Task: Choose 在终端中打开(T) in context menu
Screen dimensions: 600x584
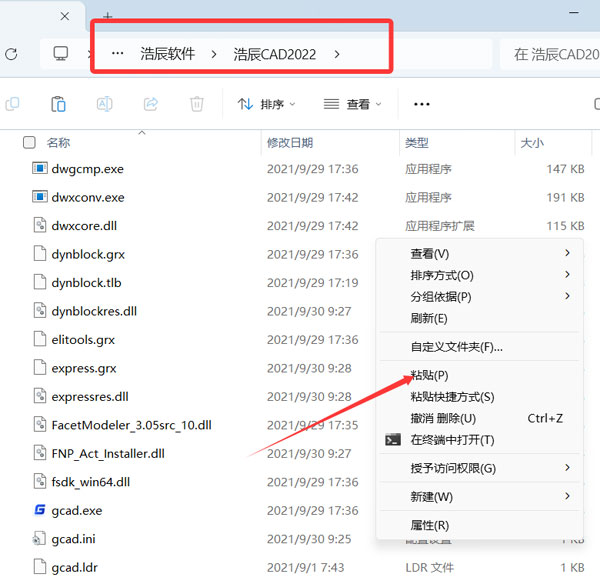Action: click(x=480, y=440)
